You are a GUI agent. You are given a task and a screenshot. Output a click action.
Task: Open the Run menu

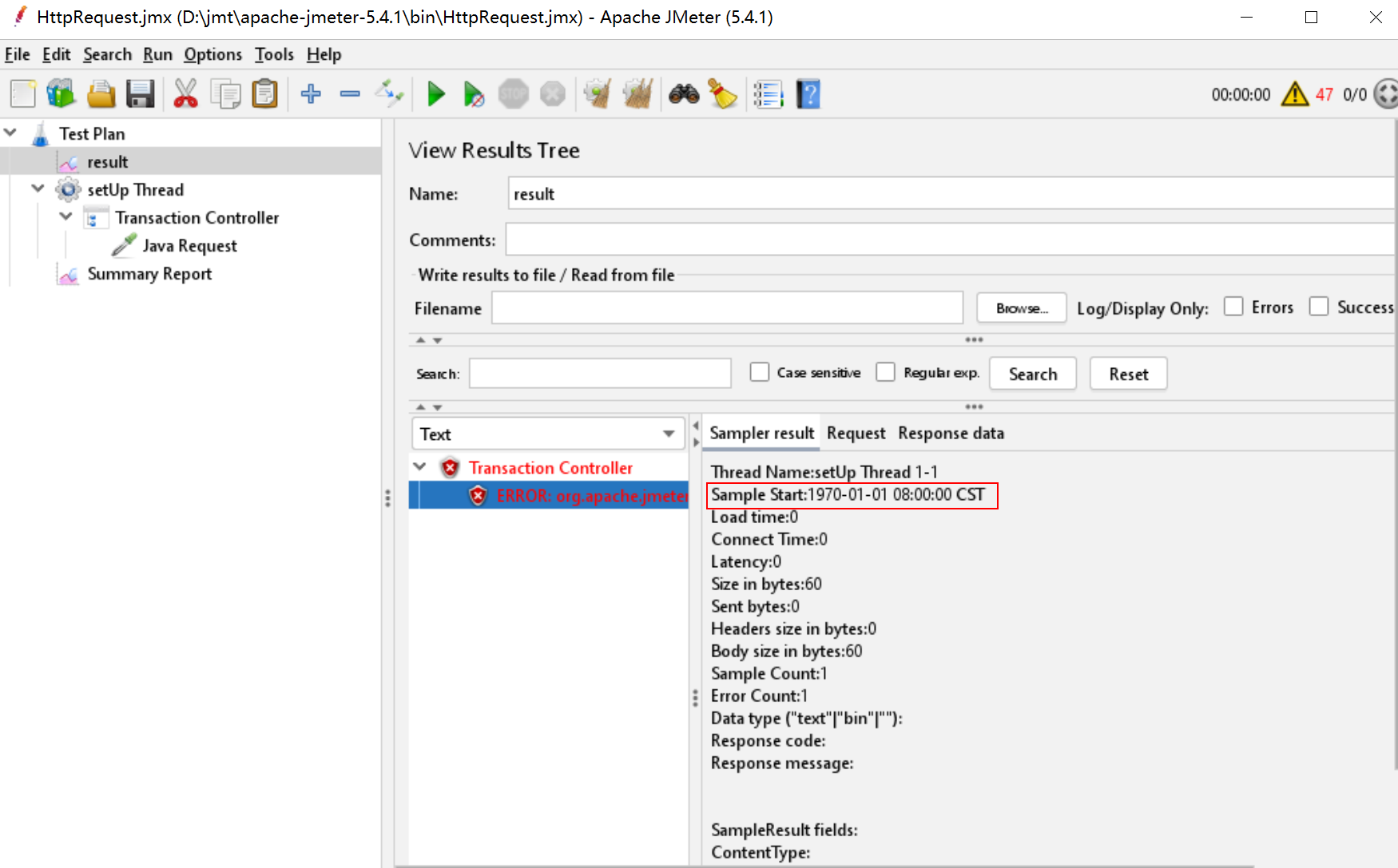click(157, 54)
